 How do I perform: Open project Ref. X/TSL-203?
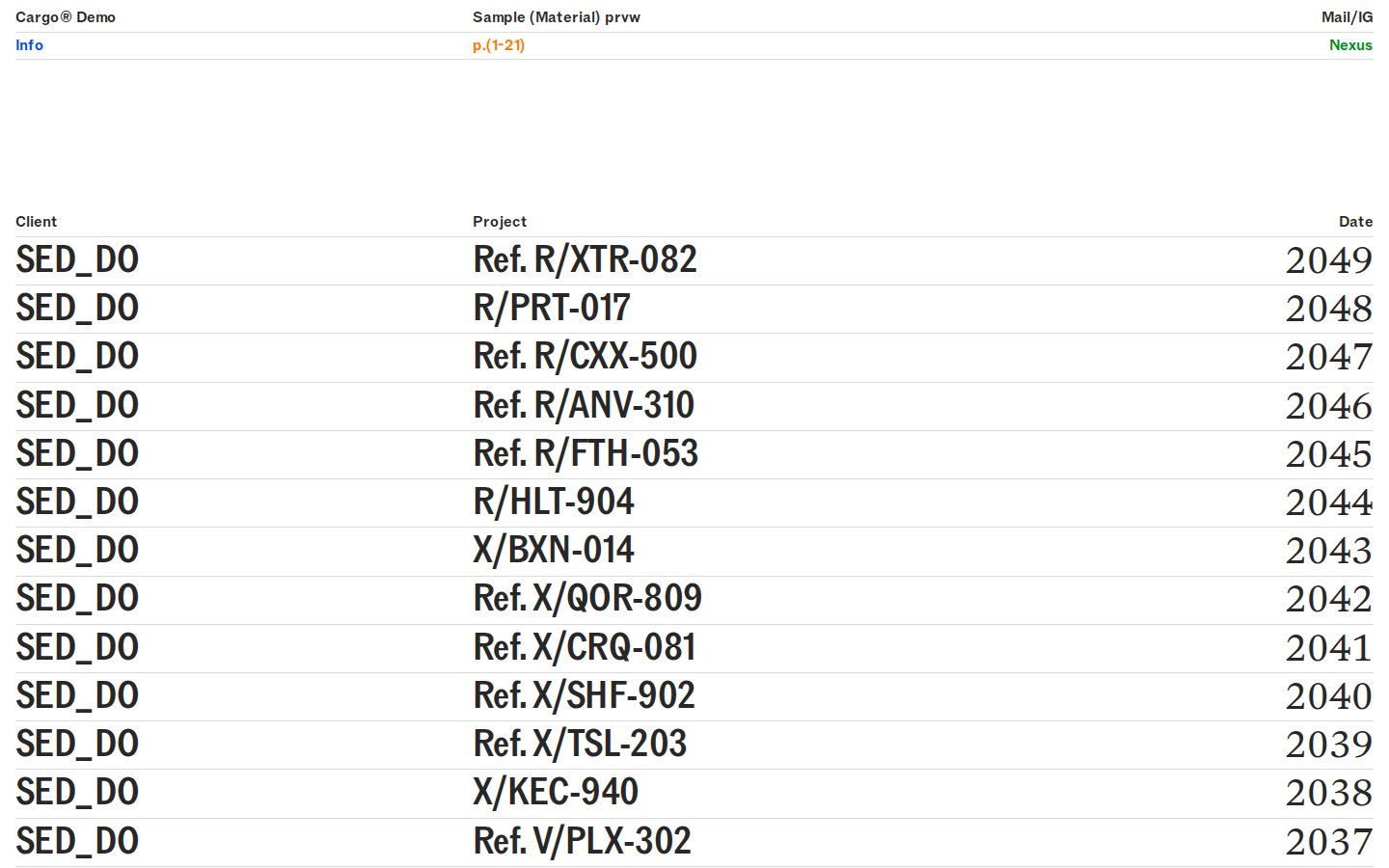pyautogui.click(x=580, y=745)
